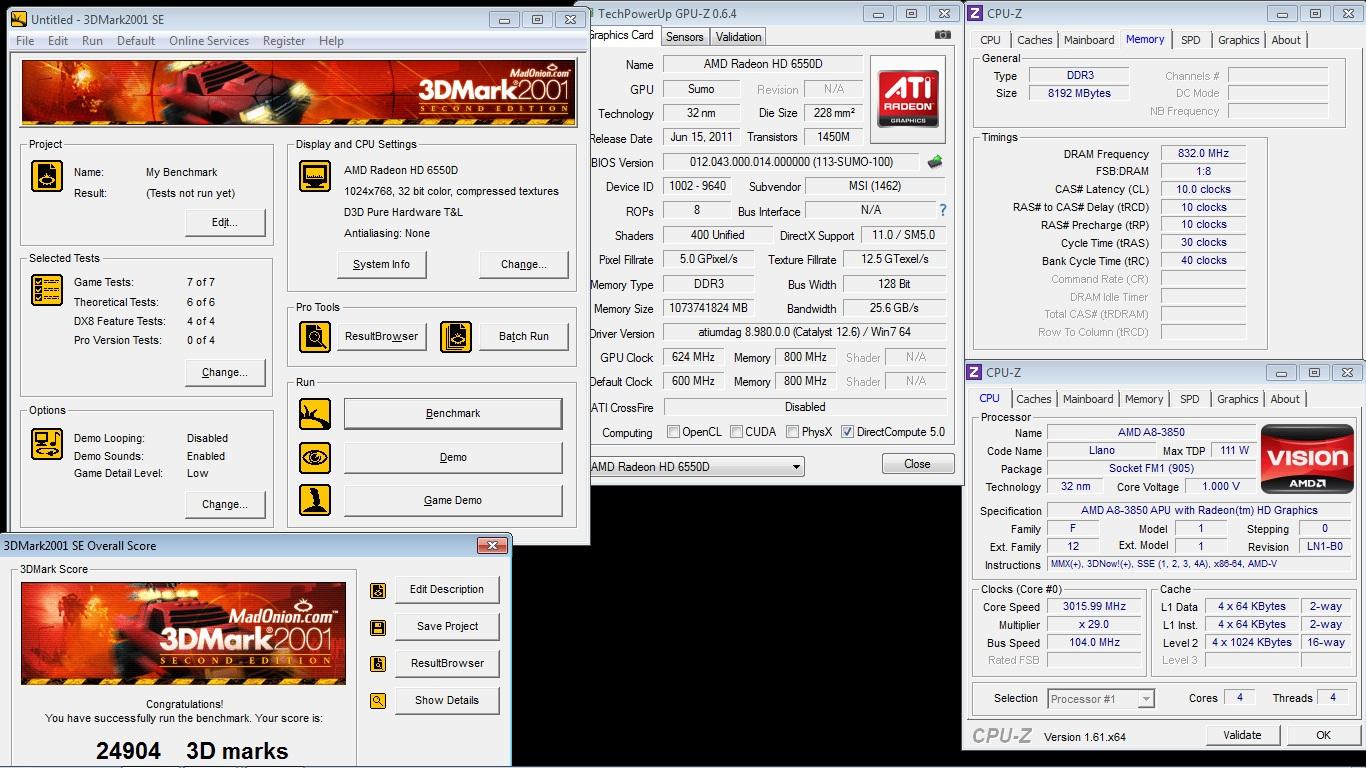Click Change... button under Display and CPU Settings
Image resolution: width=1366 pixels, height=768 pixels.
(524, 264)
